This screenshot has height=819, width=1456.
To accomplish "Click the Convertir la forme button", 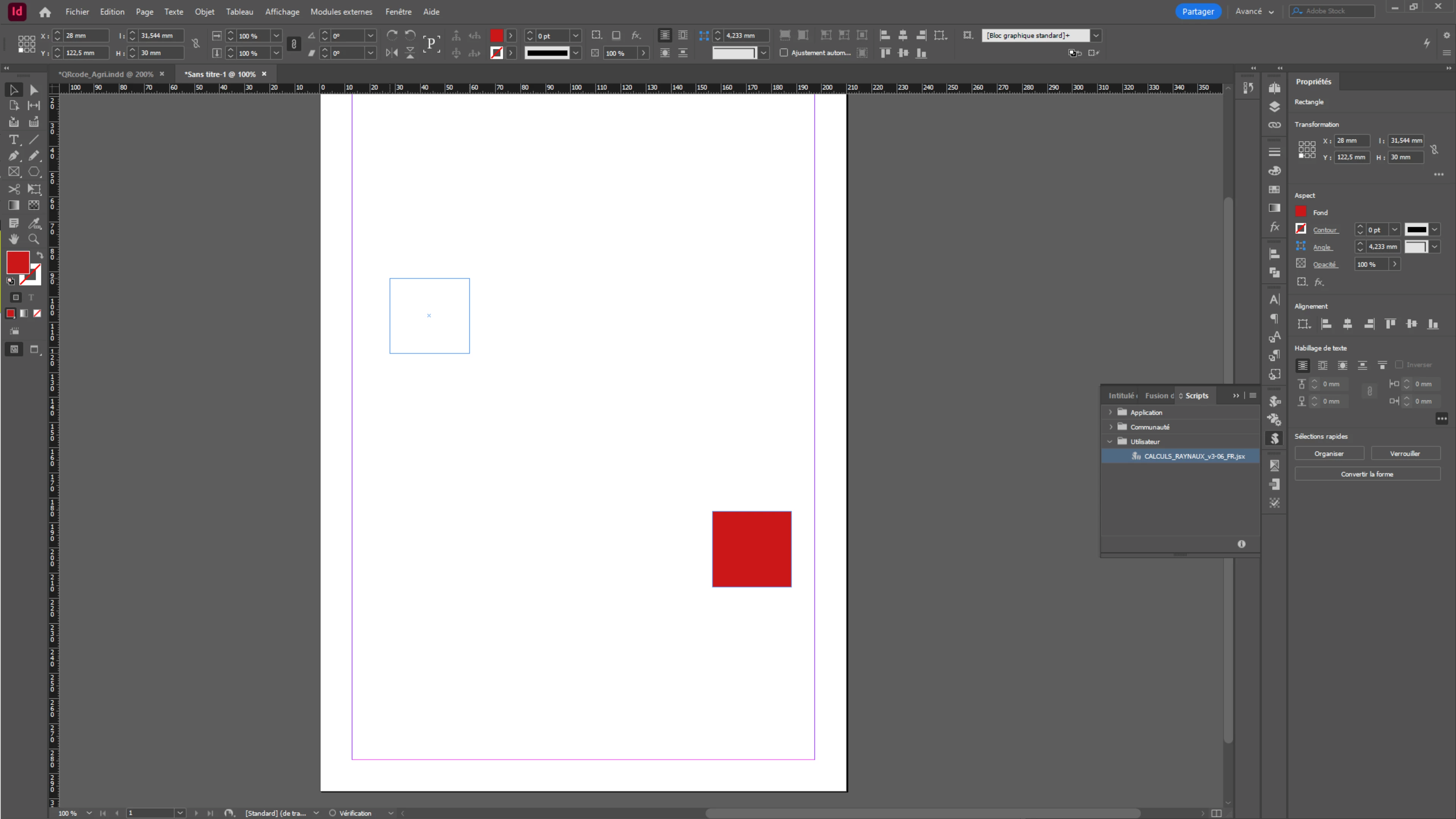I will point(1367,474).
